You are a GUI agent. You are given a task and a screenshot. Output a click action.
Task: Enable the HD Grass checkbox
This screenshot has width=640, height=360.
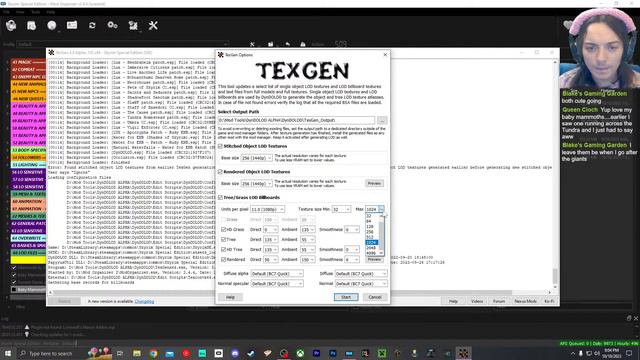click(x=224, y=229)
